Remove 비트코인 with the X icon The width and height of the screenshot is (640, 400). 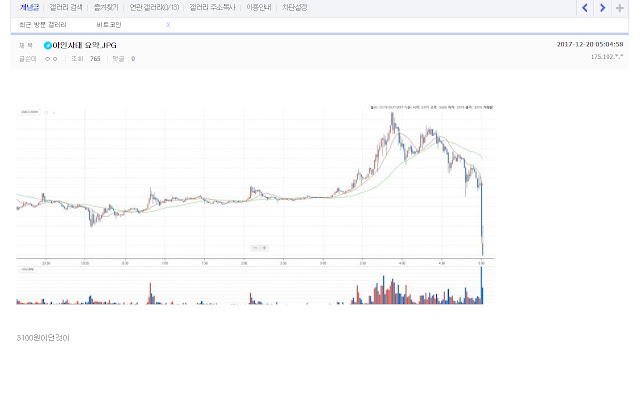pos(168,25)
